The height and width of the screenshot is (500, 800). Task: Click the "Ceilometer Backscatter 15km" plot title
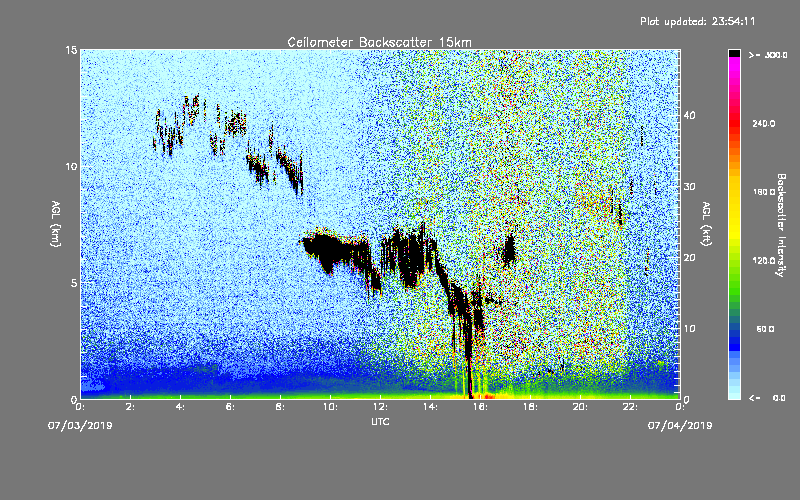[x=379, y=42]
